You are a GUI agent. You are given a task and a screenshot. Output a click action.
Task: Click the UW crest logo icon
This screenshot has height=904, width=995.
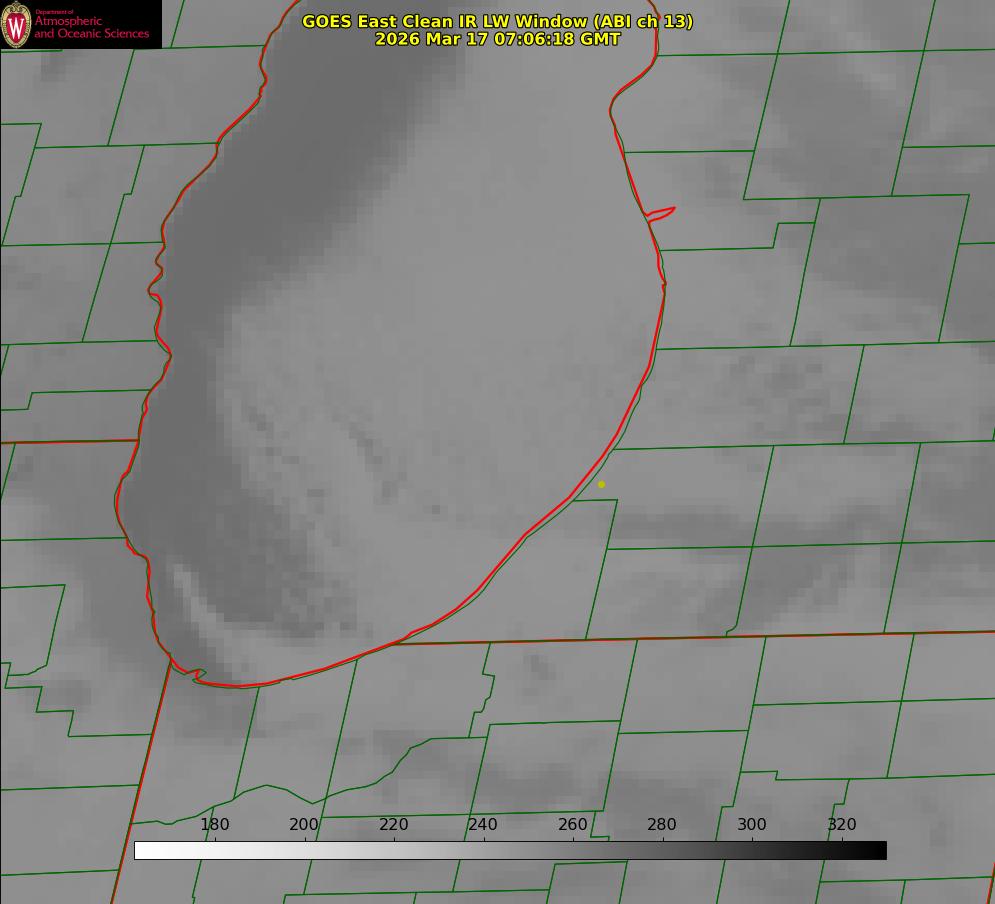pyautogui.click(x=16, y=24)
